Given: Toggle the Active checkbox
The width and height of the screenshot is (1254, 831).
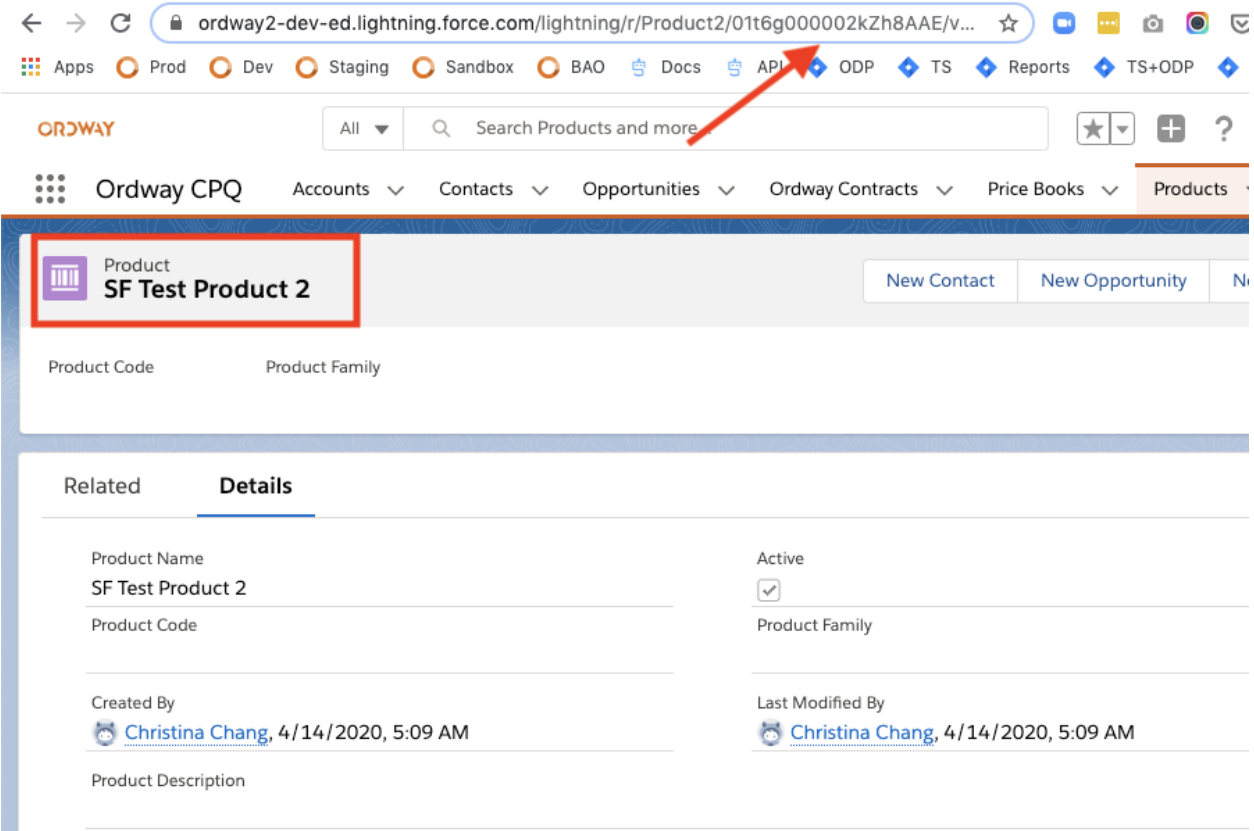Looking at the screenshot, I should [768, 590].
